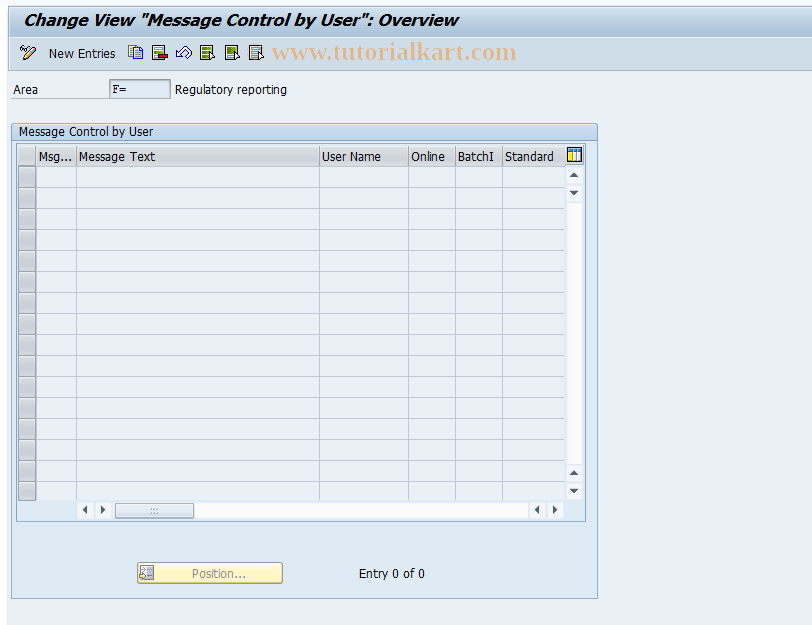Toggle Display/Change mode pencil icon
This screenshot has height=625, width=812.
coord(27,53)
